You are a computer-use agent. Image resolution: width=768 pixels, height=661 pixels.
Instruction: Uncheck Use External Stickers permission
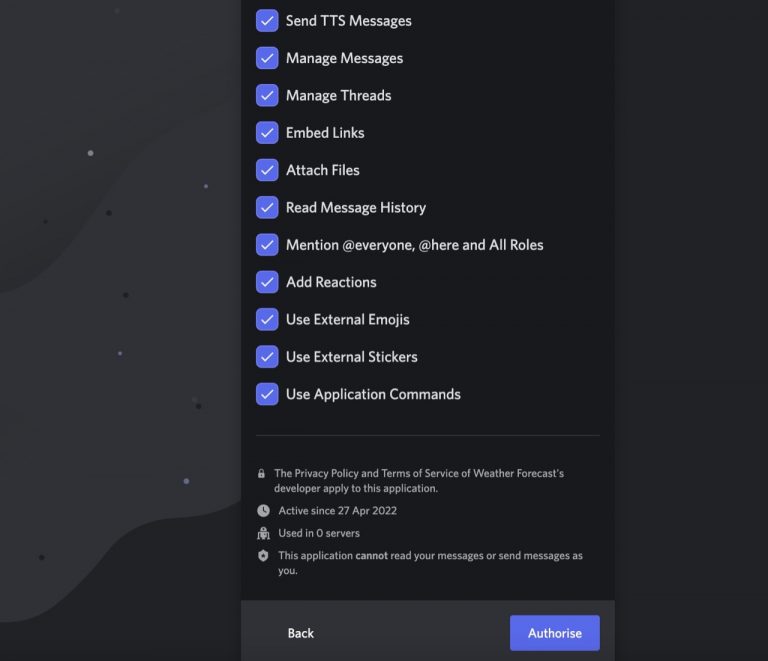pos(267,357)
